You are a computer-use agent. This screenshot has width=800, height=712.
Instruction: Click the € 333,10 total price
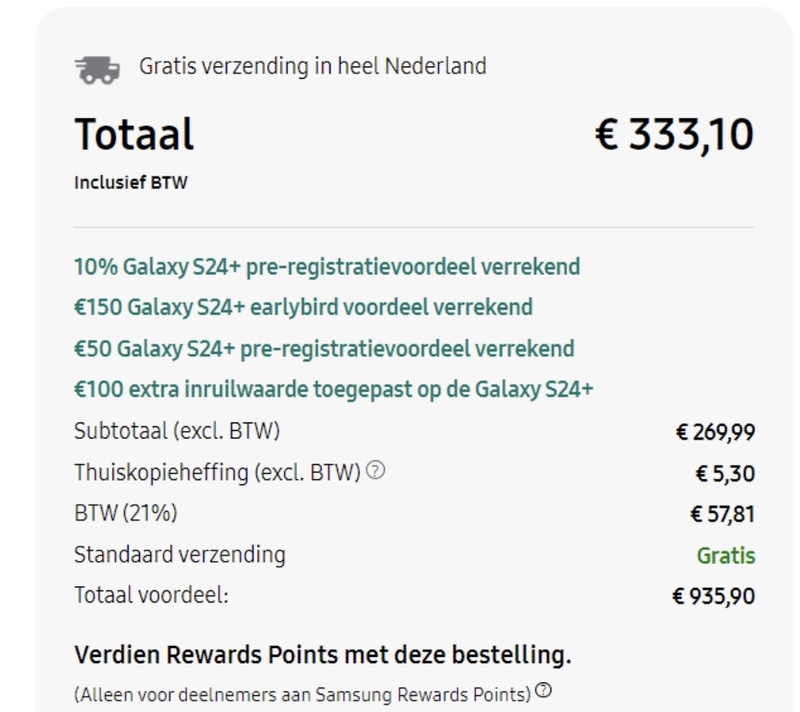click(x=674, y=135)
